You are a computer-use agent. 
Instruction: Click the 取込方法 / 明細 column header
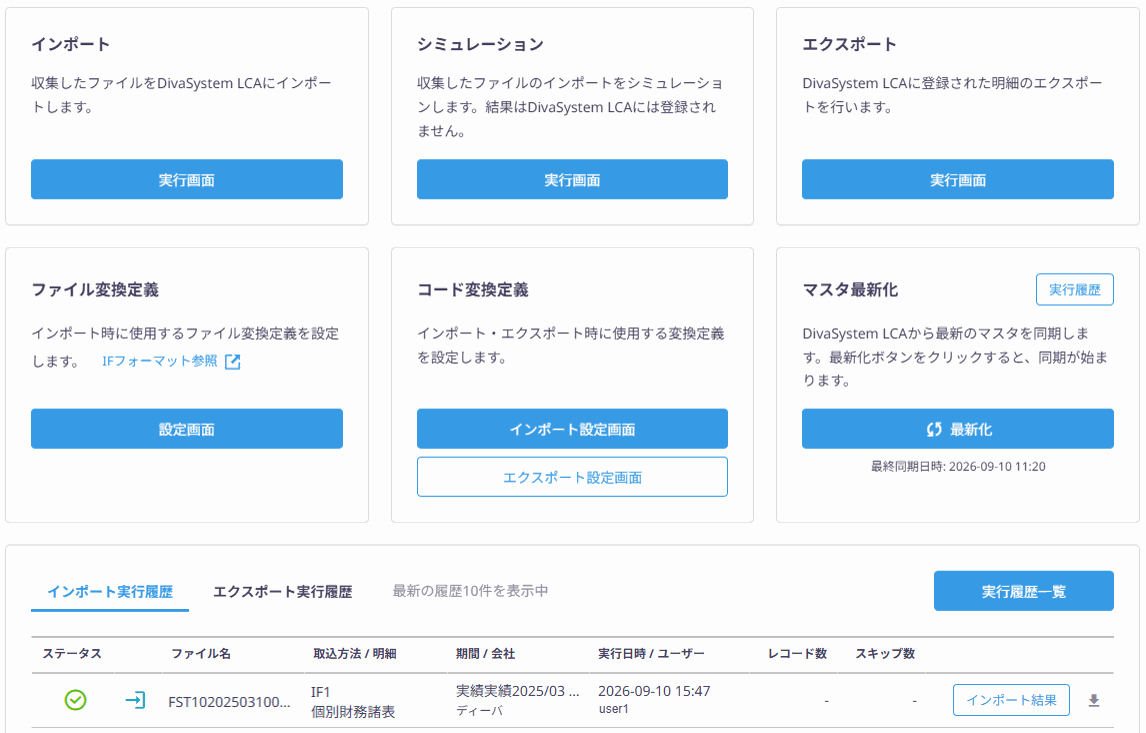click(354, 653)
